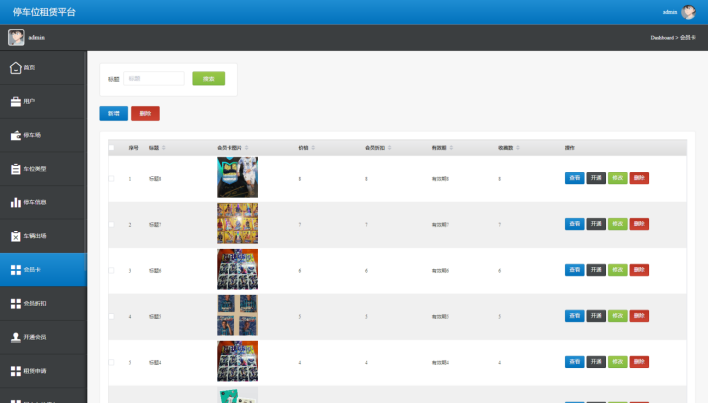Click the 停车位租赁平台 title in header

click(44, 12)
